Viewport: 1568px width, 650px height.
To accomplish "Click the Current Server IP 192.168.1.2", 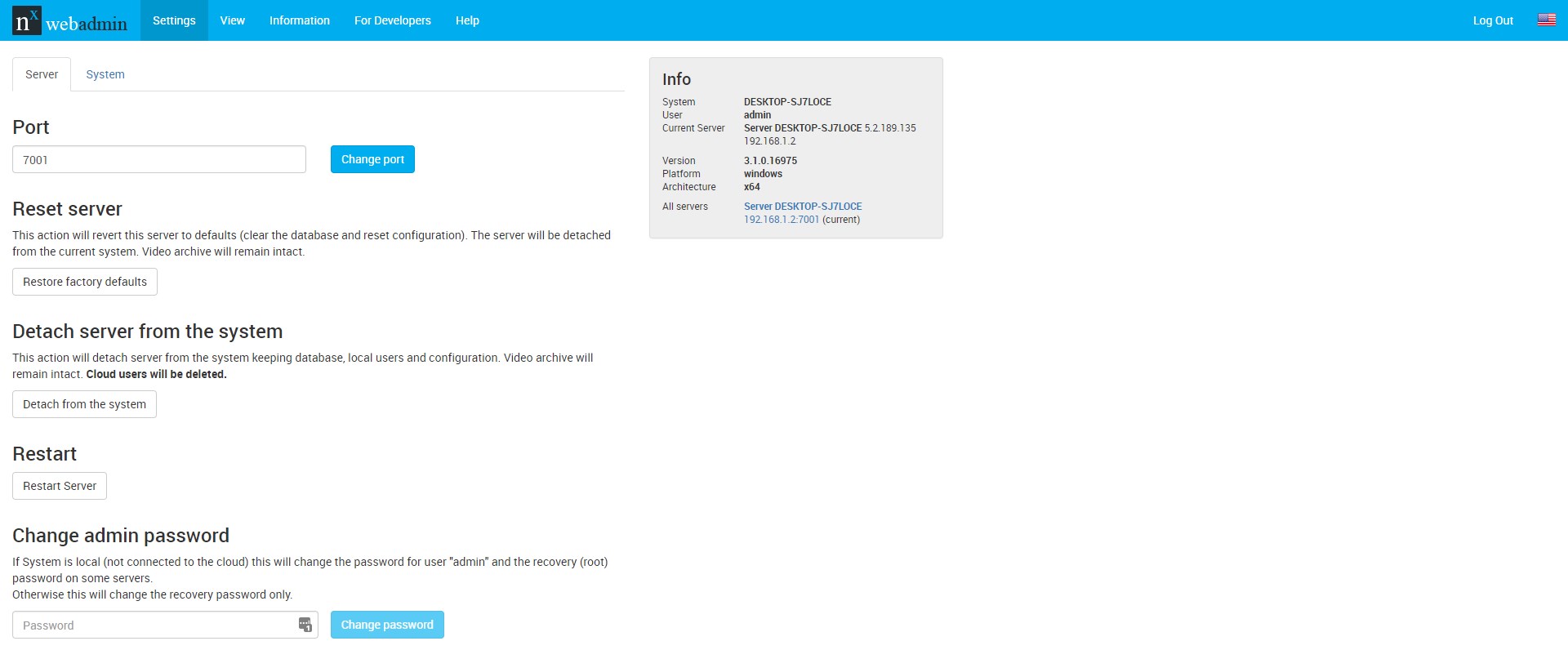I will point(769,141).
